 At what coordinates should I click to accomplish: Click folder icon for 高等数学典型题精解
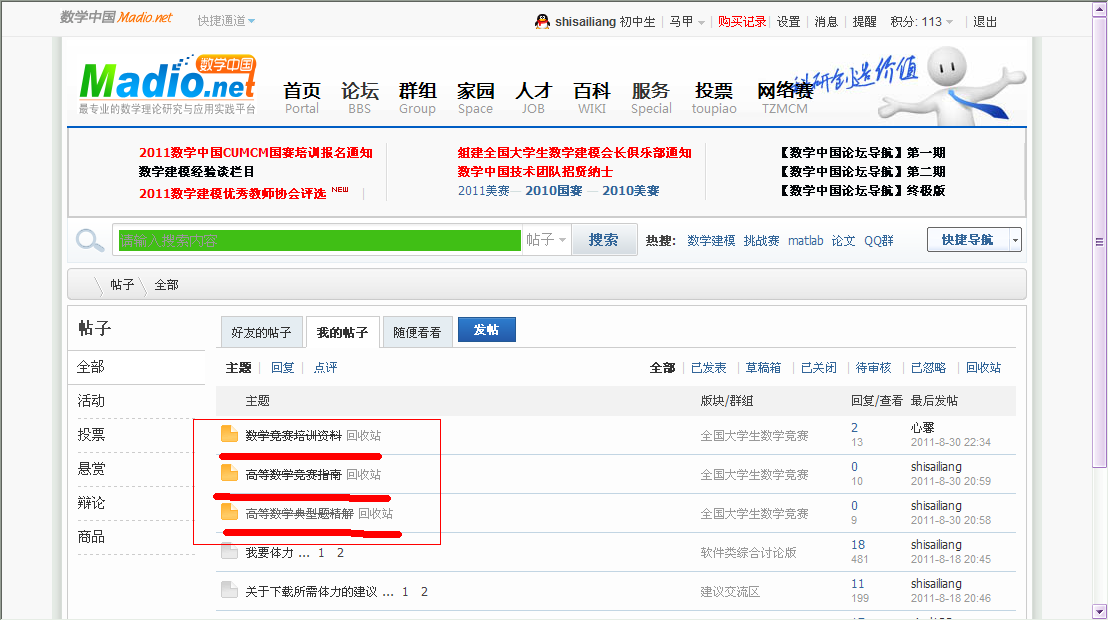point(229,511)
